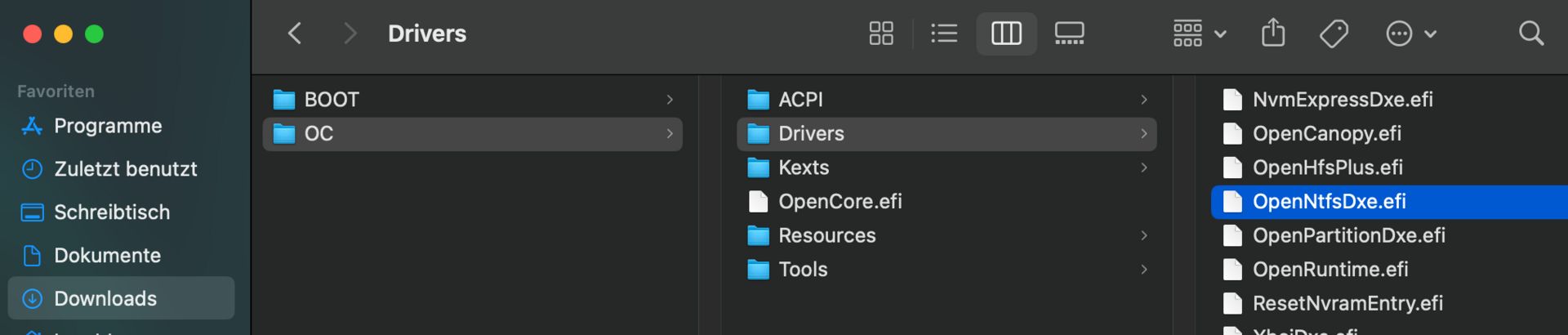Select the OpenCanopy.efi file
This screenshot has width=1568, height=335.
(1326, 134)
